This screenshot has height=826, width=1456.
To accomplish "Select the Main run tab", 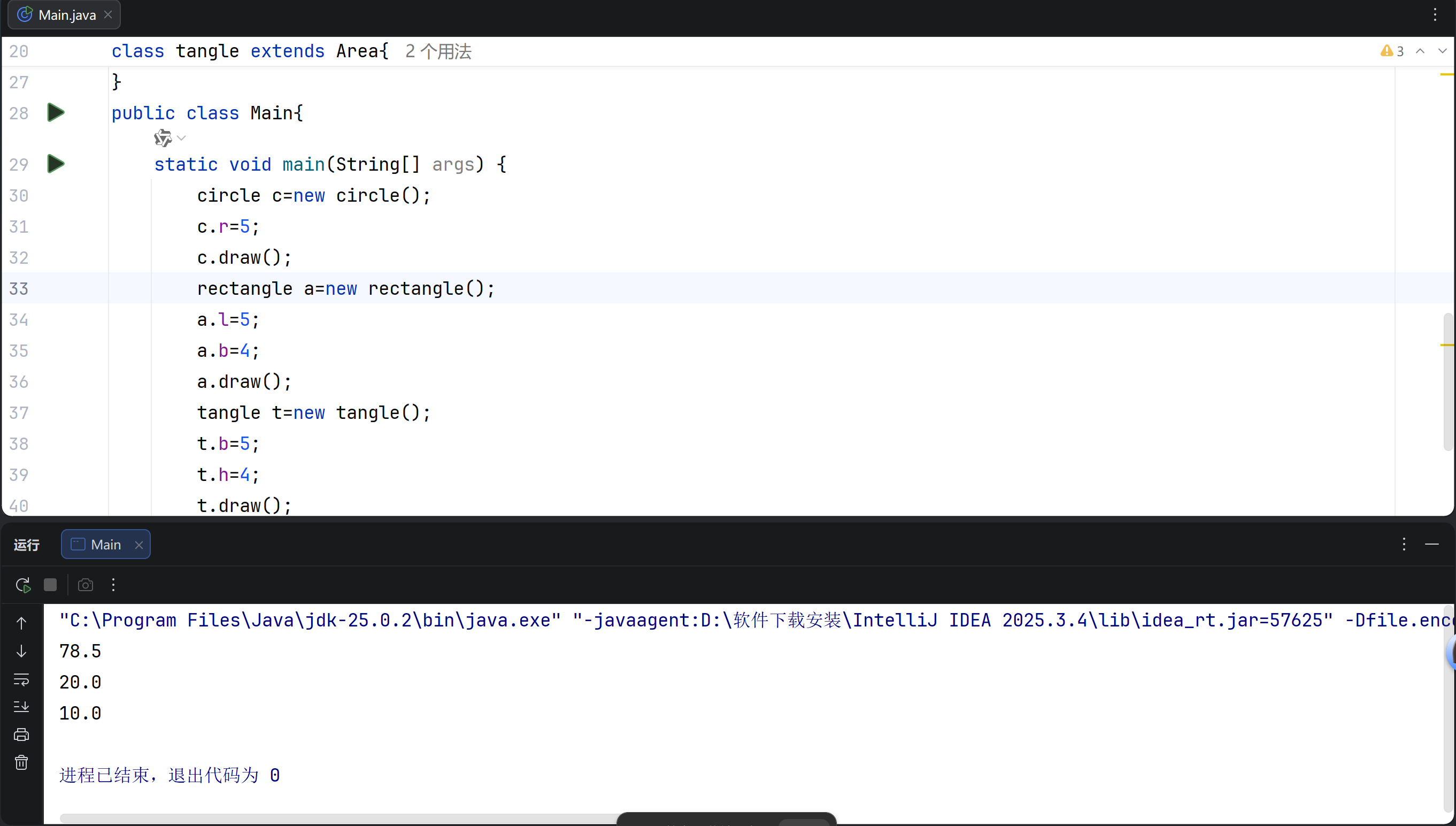I will tap(105, 545).
